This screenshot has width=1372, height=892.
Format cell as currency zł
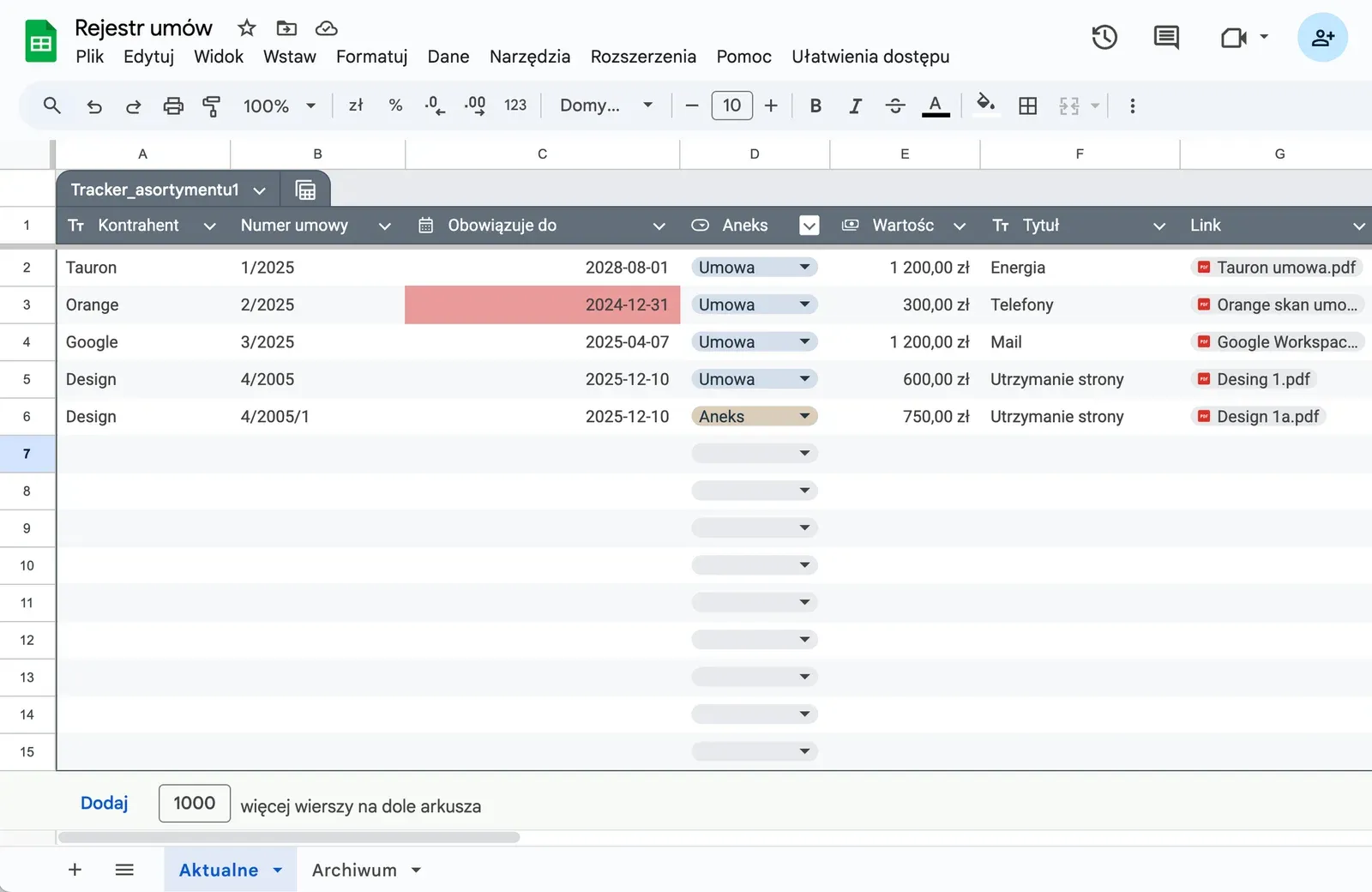tap(356, 105)
